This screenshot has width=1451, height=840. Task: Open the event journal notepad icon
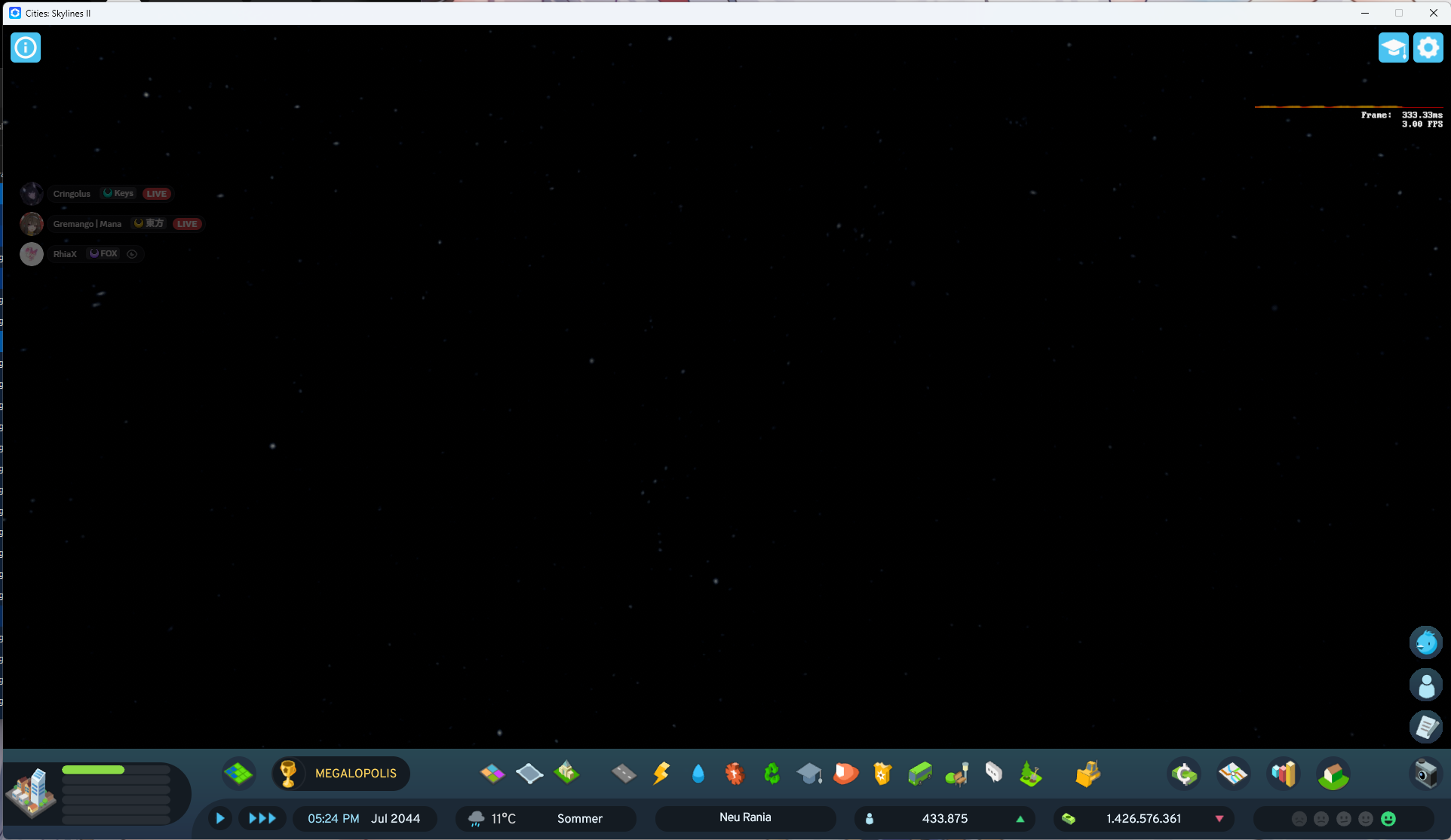1425,727
